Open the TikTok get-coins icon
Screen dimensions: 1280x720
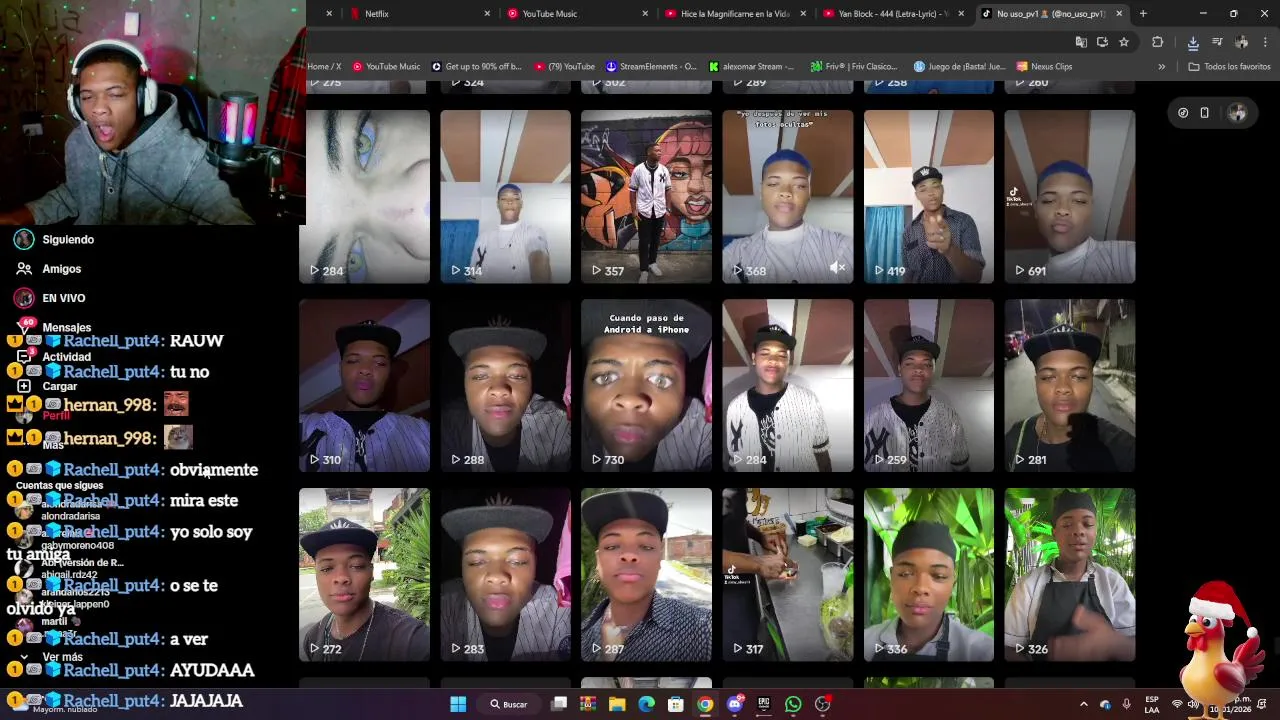pyautogui.click(x=1183, y=113)
